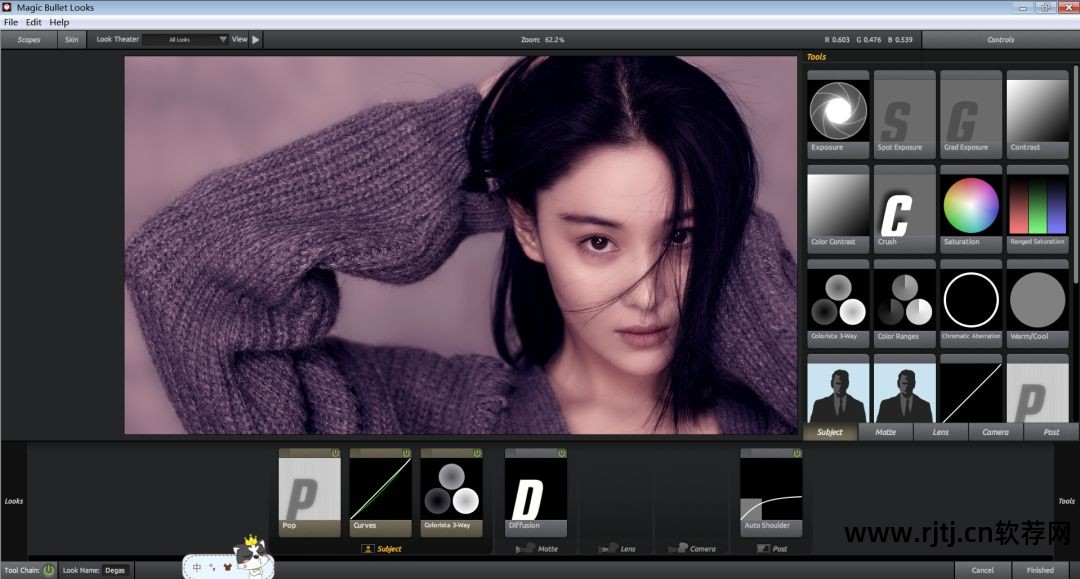Open the Scopes panel
This screenshot has height=579, width=1080.
coord(28,40)
